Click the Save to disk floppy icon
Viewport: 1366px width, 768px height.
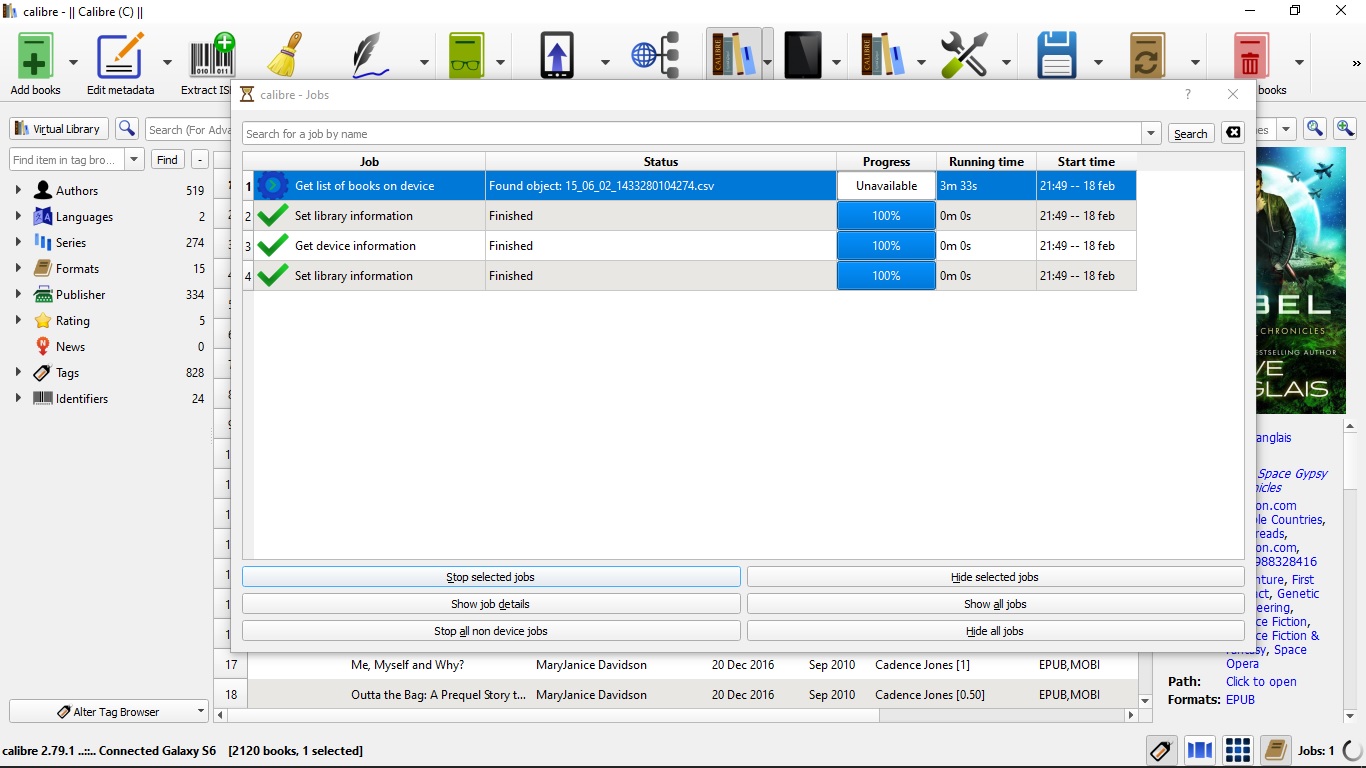click(x=1056, y=57)
